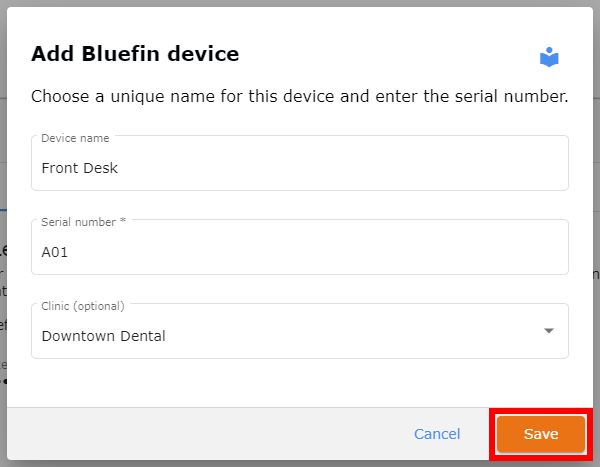Screen dimensions: 600x467
Task: Click the Add Bluefin device title
Action: (x=135, y=53)
